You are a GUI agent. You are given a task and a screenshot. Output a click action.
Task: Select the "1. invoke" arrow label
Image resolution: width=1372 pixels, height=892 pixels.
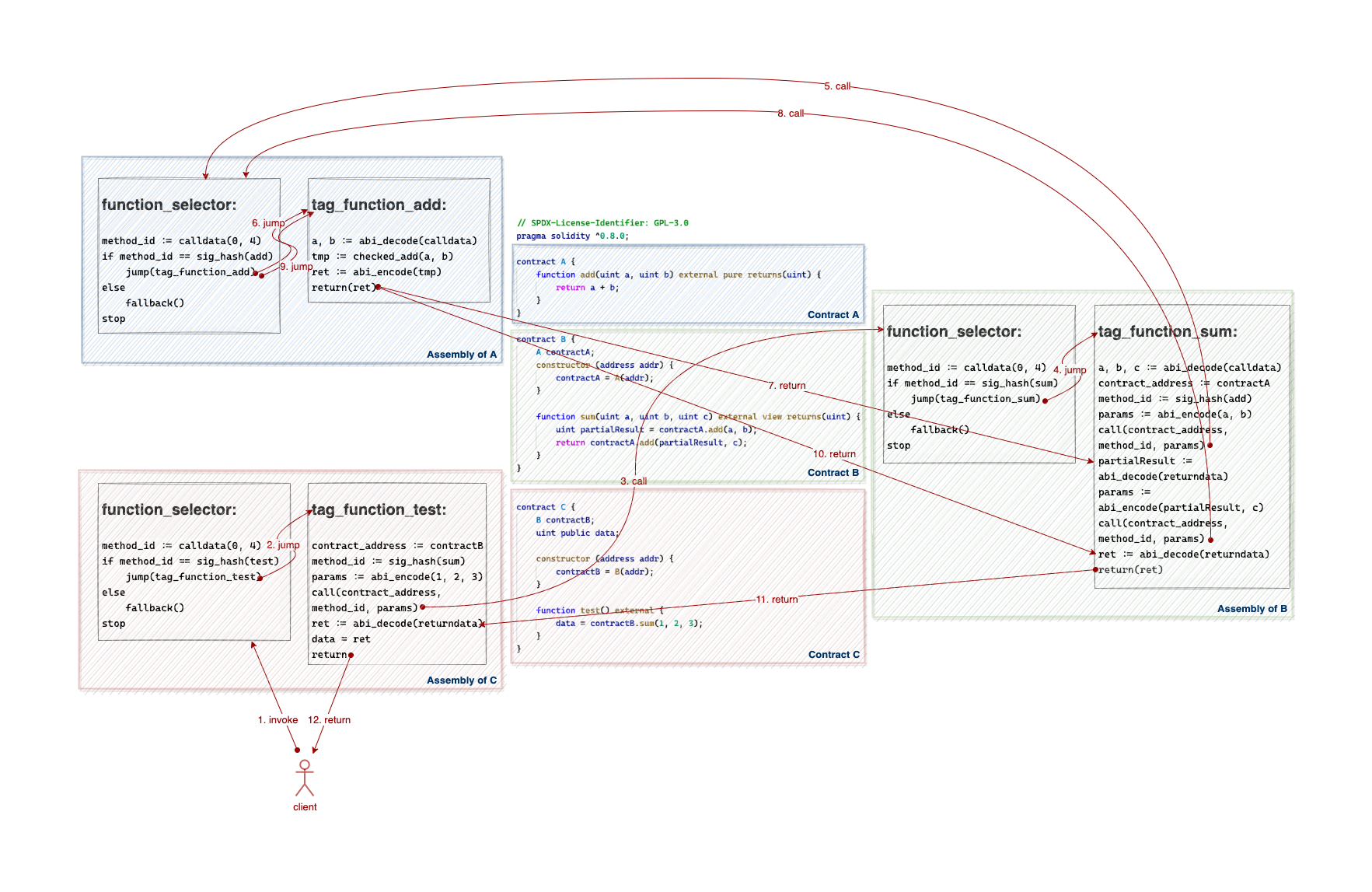[278, 720]
